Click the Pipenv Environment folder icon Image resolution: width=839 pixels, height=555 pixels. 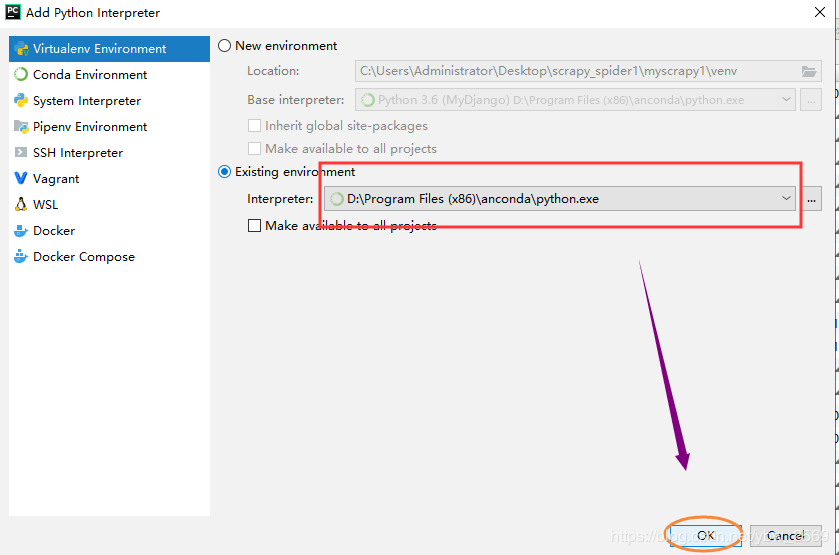click(21, 127)
